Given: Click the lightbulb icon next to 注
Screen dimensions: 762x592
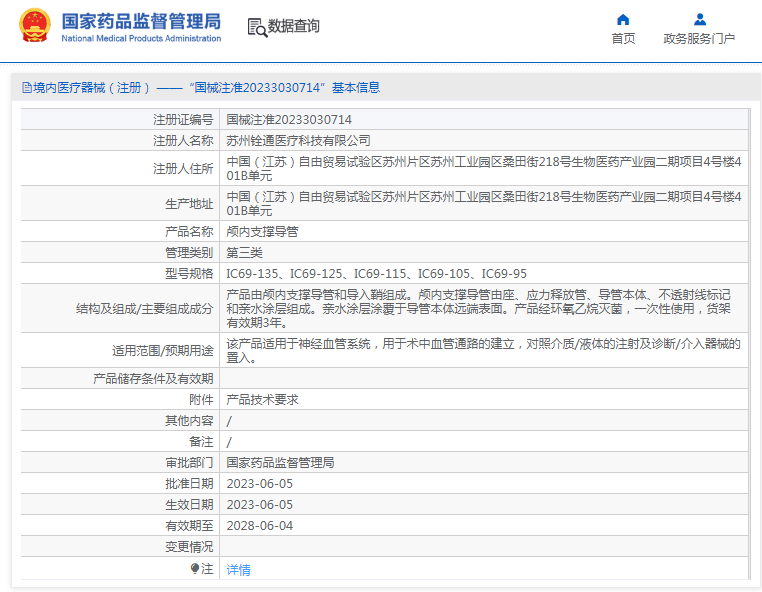Looking at the screenshot, I should (x=195, y=568).
